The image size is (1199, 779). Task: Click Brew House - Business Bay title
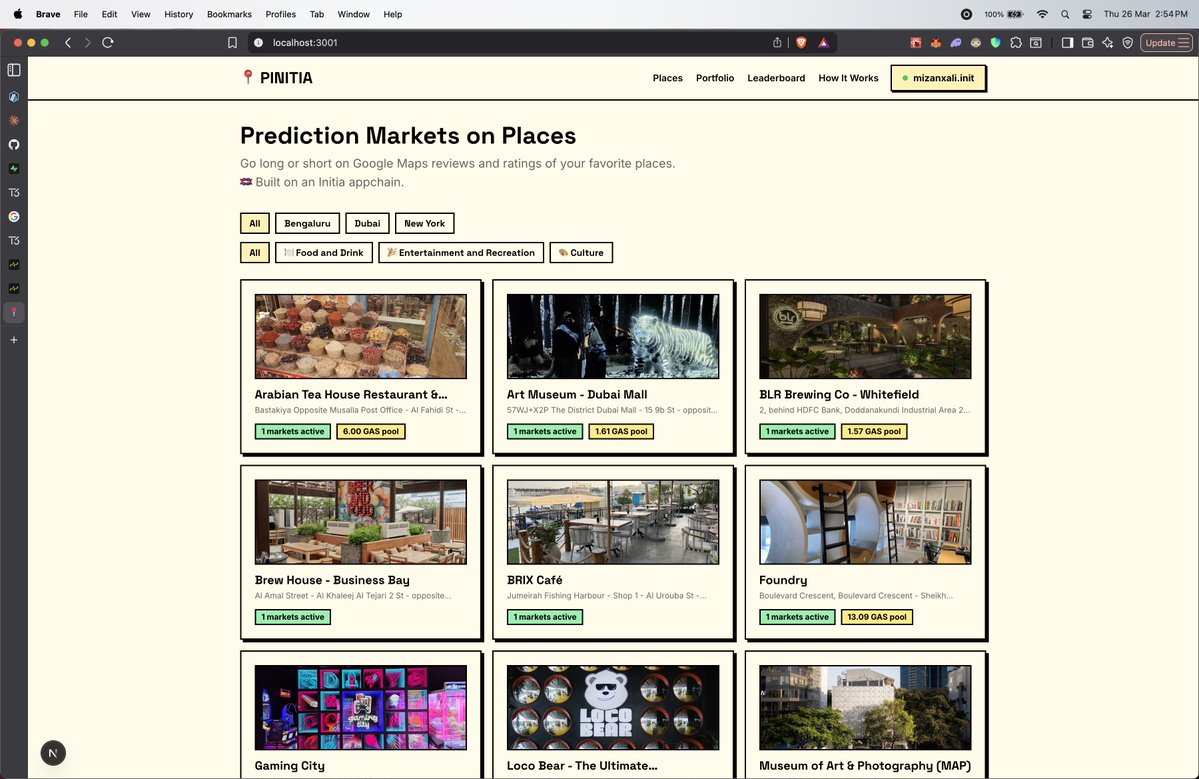point(332,580)
